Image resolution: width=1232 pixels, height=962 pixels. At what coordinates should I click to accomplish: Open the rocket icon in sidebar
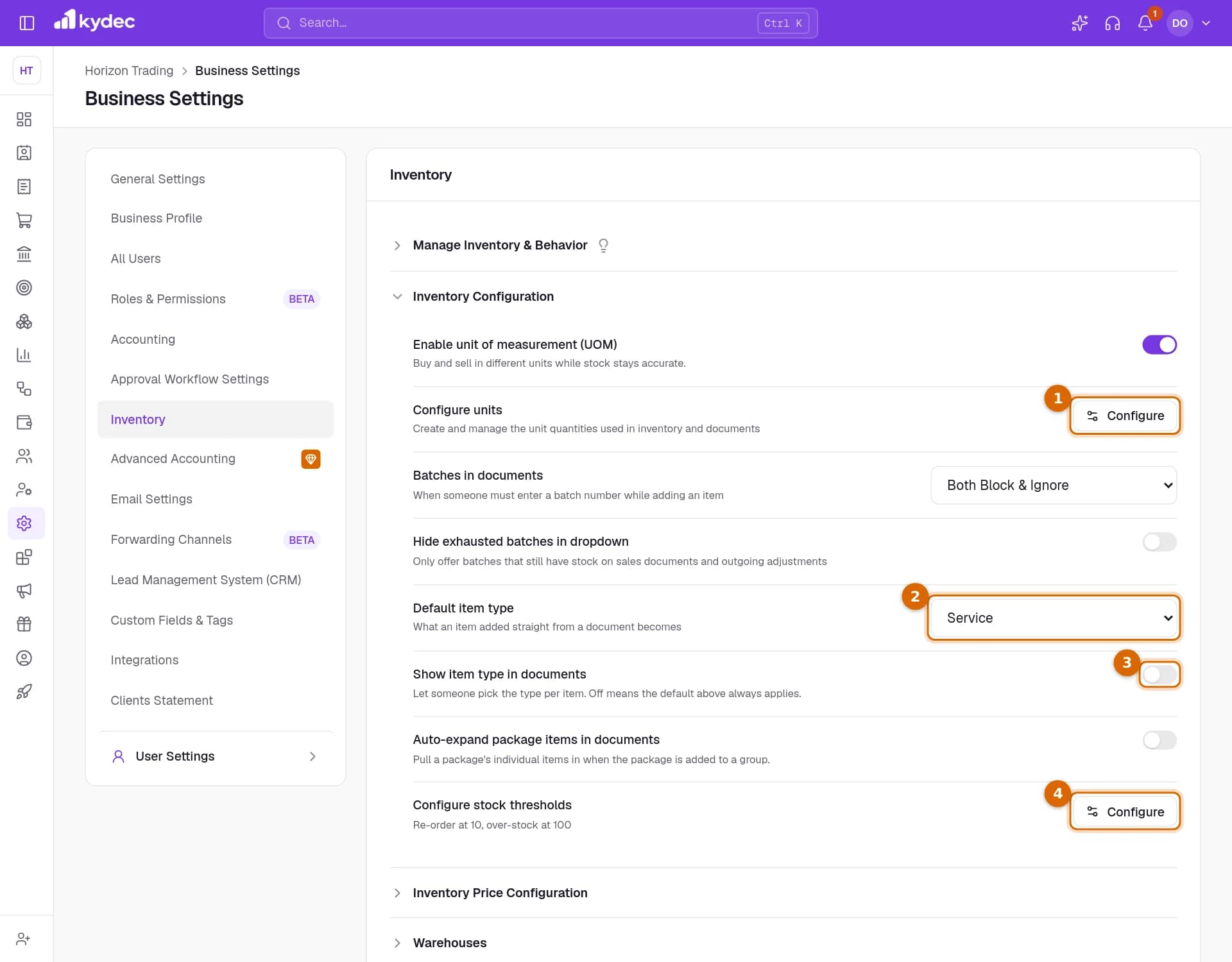24,691
